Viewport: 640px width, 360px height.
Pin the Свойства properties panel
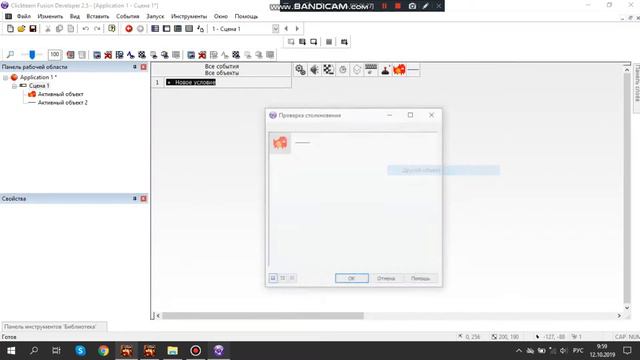(x=135, y=198)
